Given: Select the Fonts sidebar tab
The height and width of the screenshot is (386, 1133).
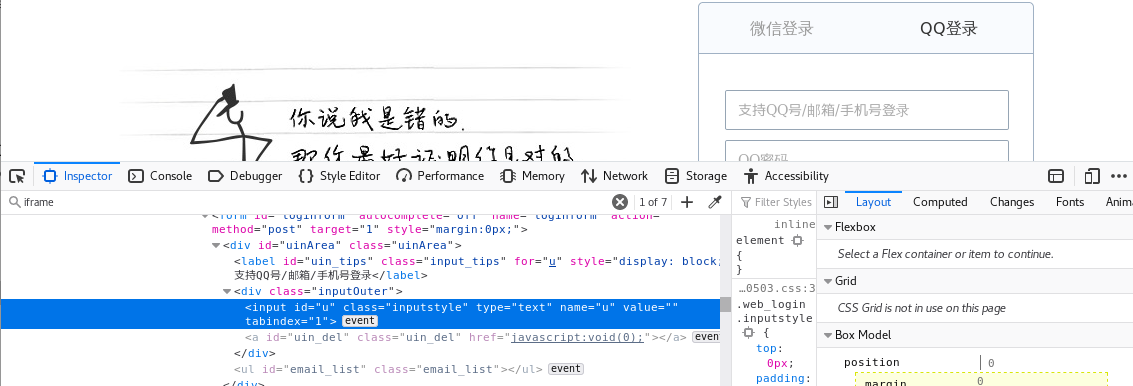Looking at the screenshot, I should tap(1070, 202).
